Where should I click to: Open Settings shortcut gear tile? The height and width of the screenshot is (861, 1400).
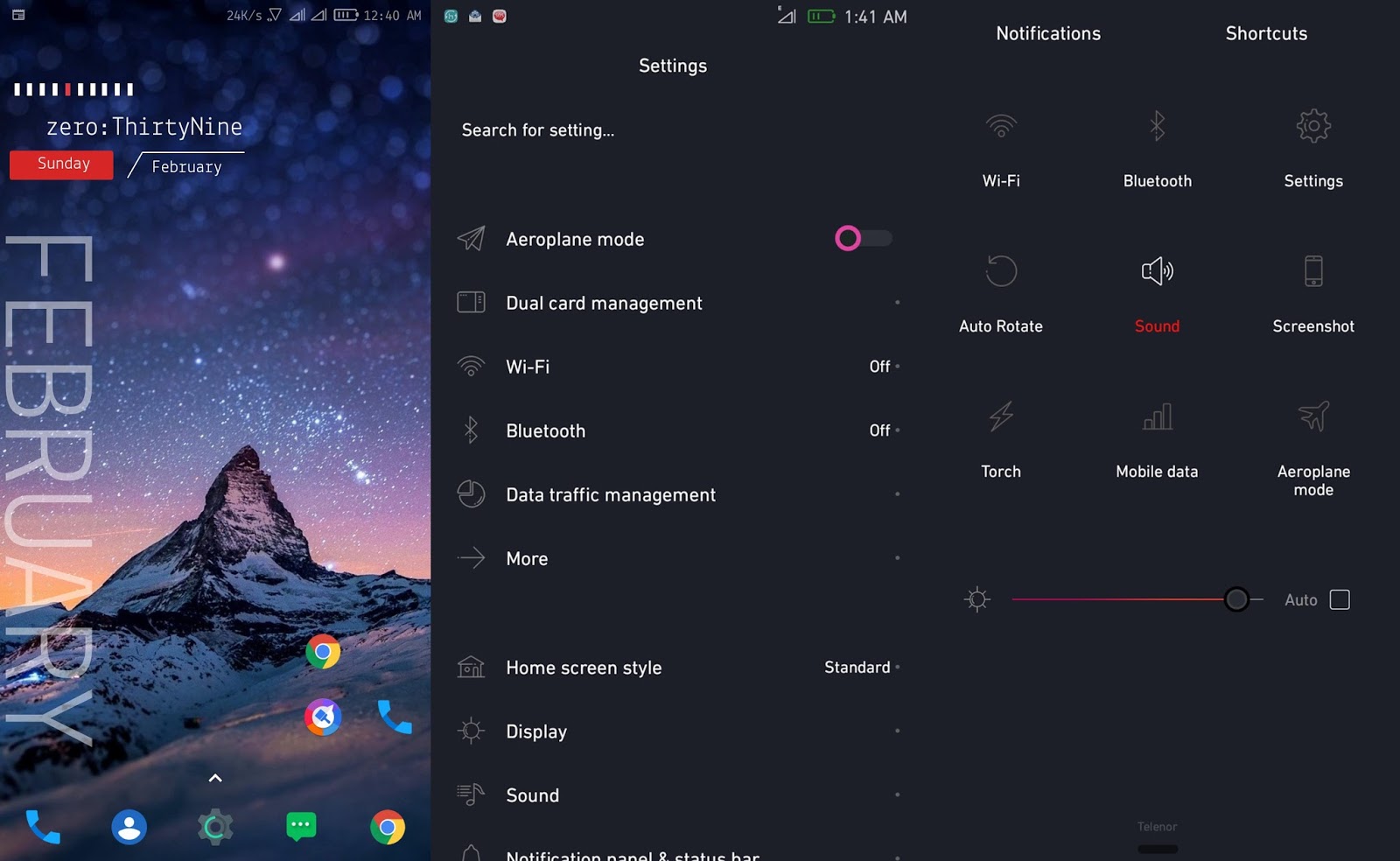(1313, 149)
